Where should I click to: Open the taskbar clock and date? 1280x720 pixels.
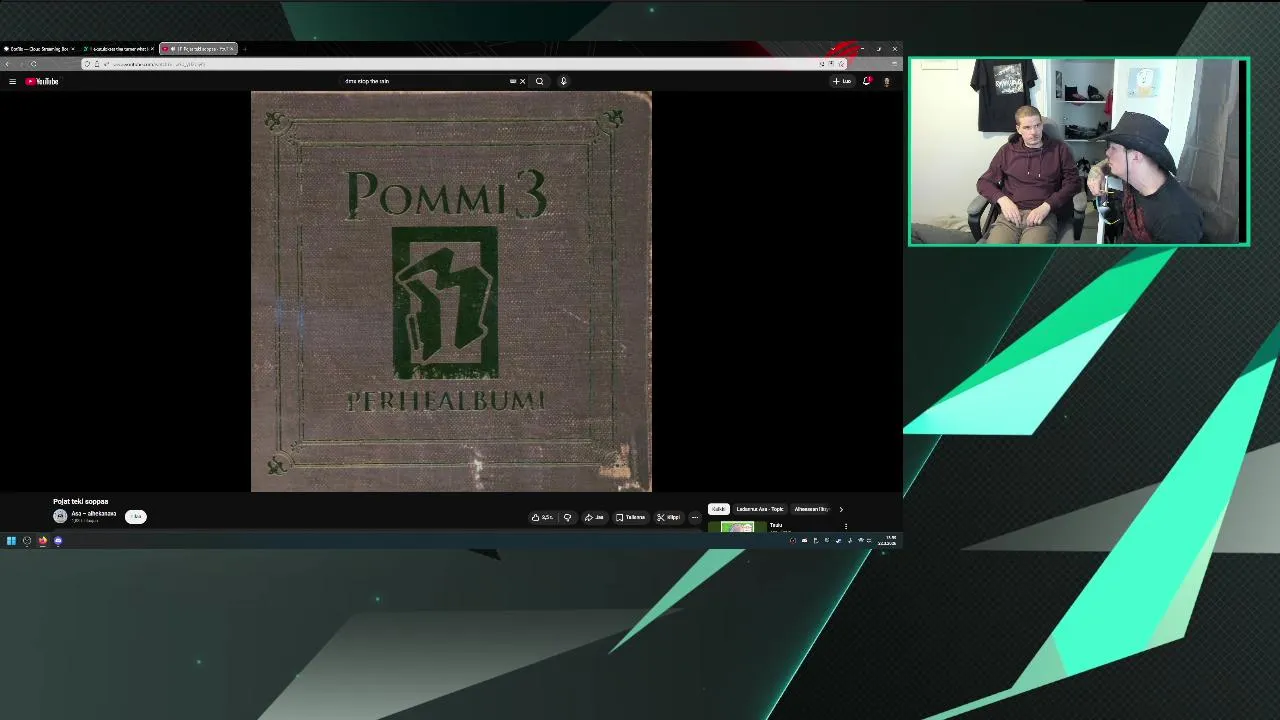pos(889,541)
